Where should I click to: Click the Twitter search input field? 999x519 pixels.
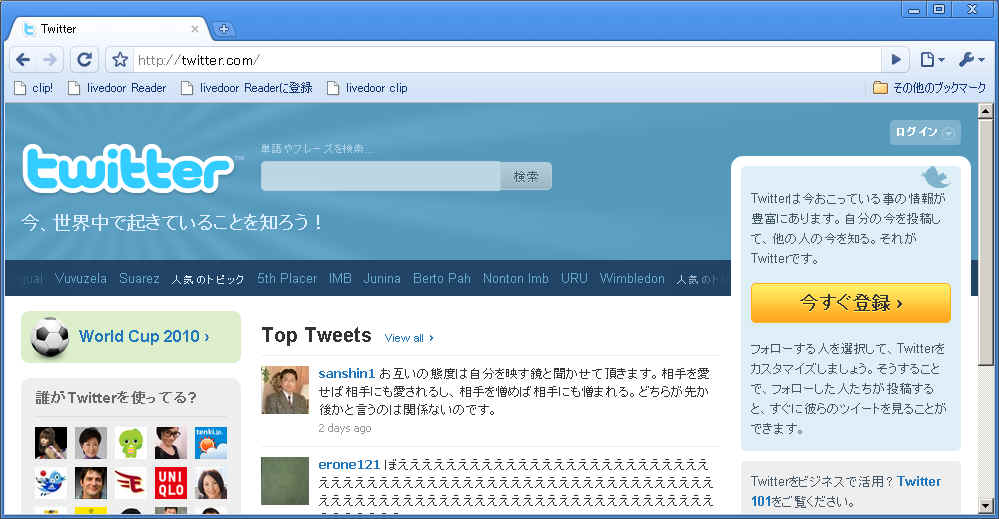coord(380,176)
